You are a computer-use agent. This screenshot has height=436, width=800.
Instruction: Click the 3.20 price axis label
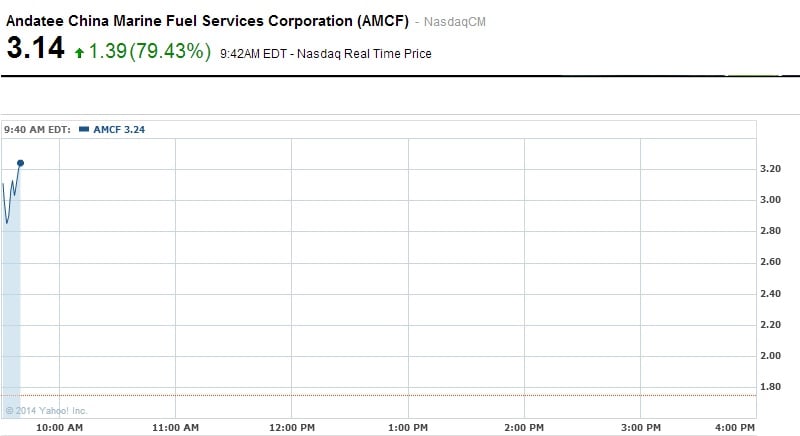point(771,169)
